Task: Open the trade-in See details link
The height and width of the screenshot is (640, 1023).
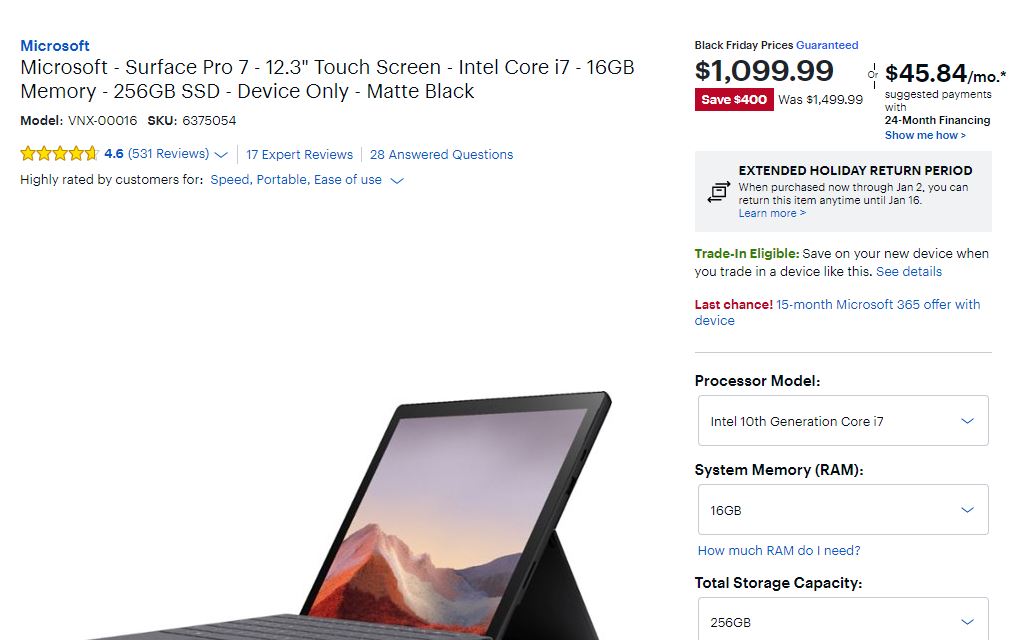Action: (908, 271)
